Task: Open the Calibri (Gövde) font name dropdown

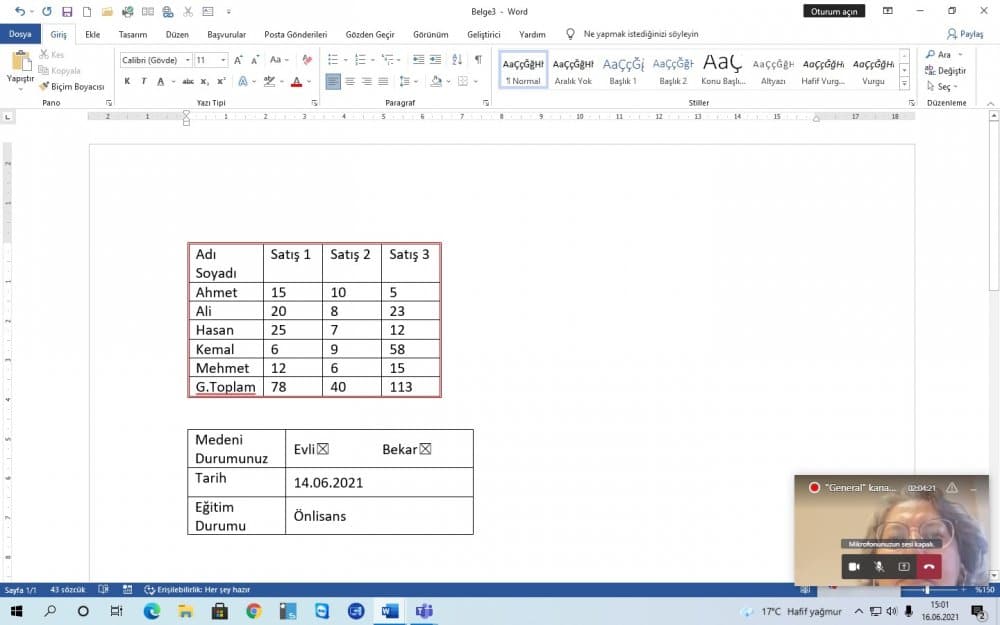Action: [x=188, y=60]
